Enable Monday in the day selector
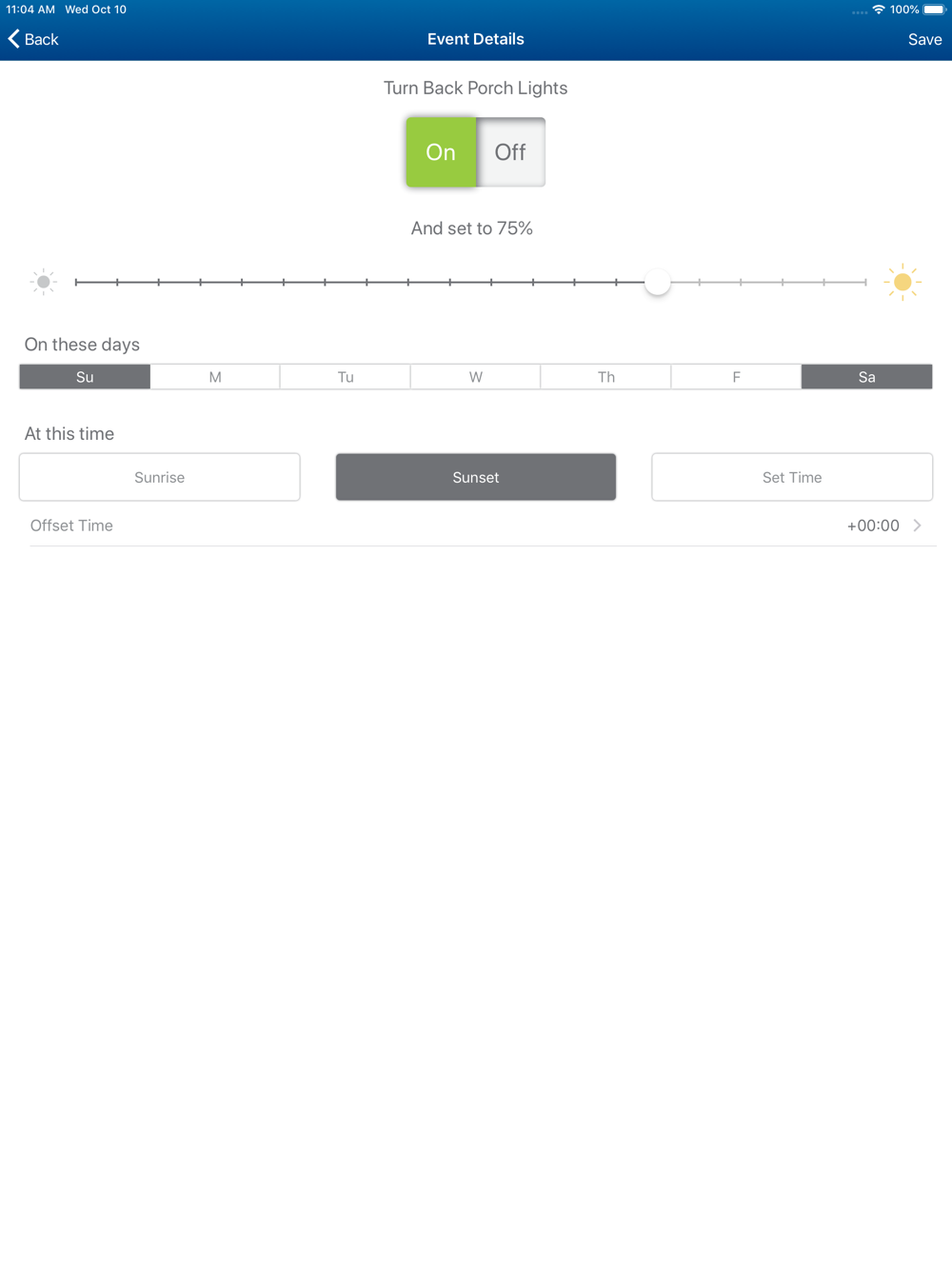 tap(215, 377)
